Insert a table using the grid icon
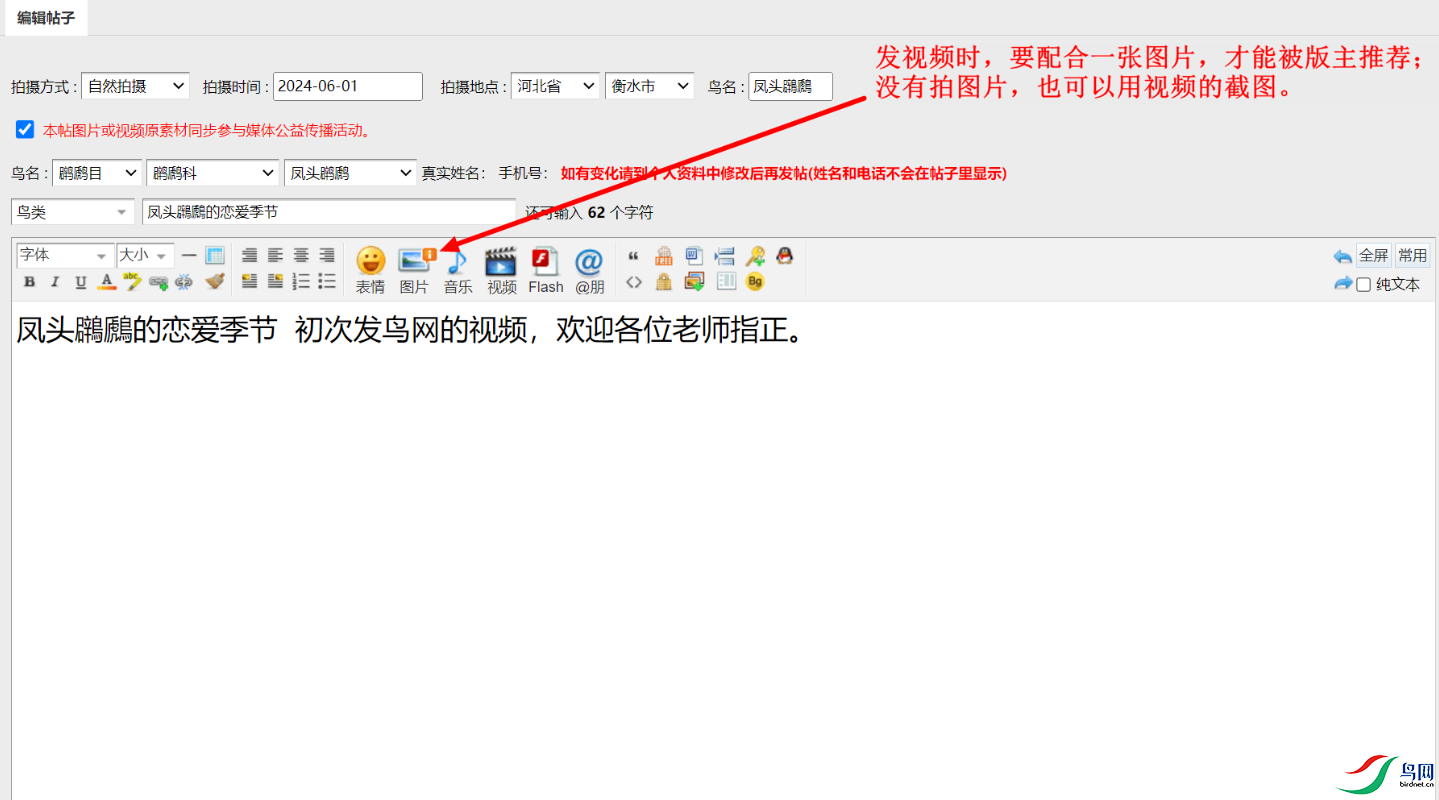The height and width of the screenshot is (800, 1439). [x=214, y=256]
